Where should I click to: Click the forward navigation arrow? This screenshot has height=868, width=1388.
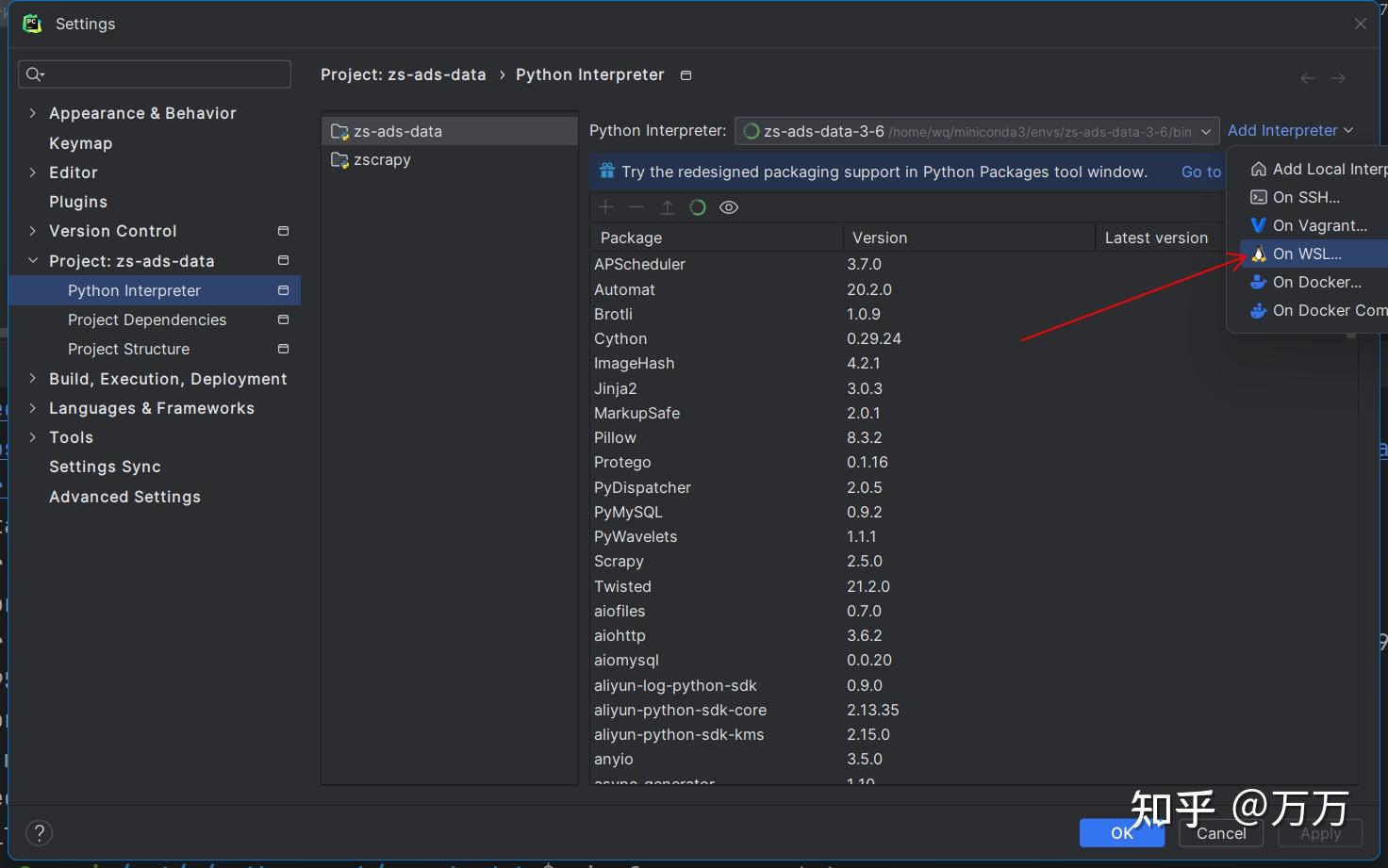1338,78
